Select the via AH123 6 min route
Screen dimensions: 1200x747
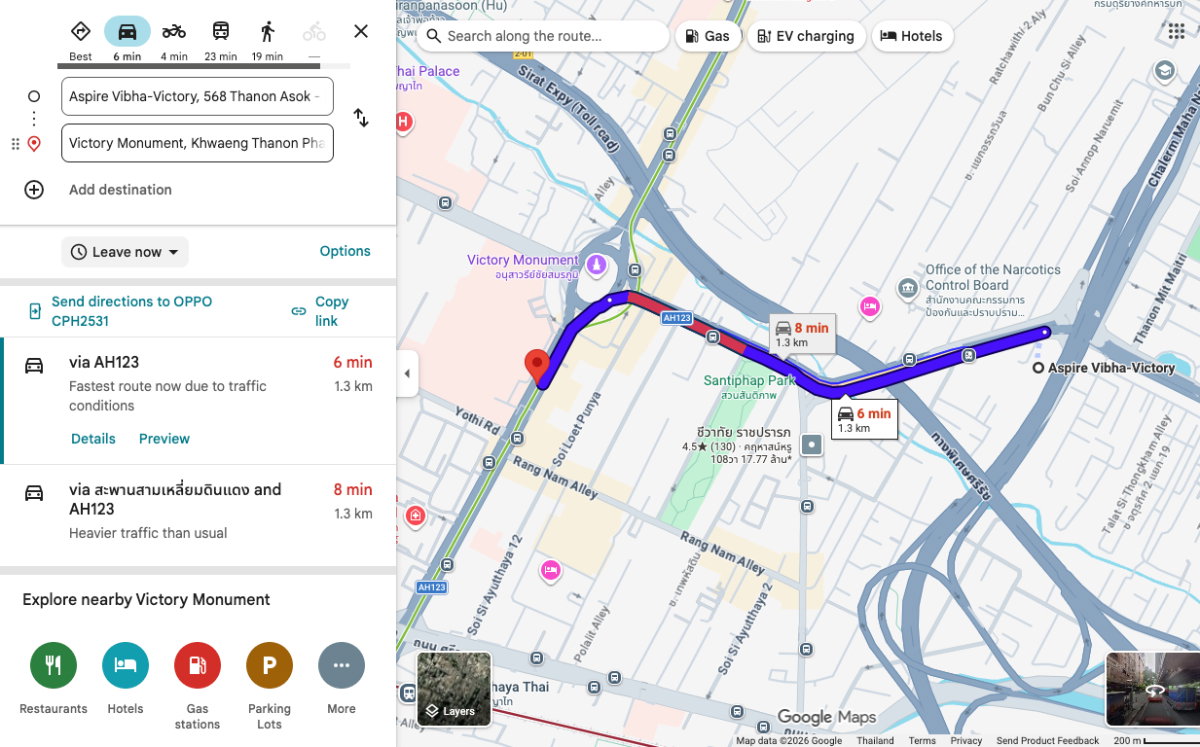click(198, 401)
